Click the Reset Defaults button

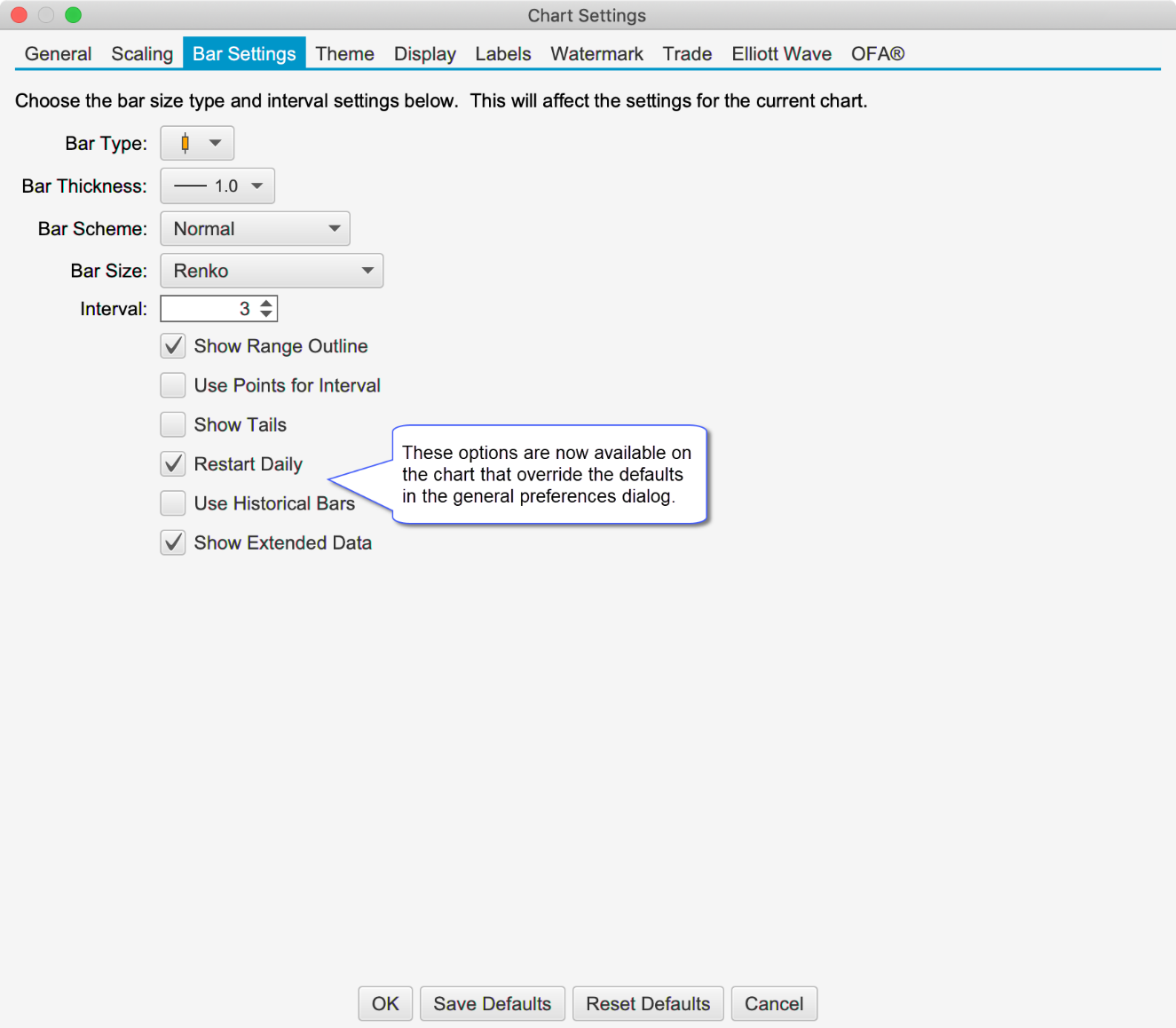648,1004
